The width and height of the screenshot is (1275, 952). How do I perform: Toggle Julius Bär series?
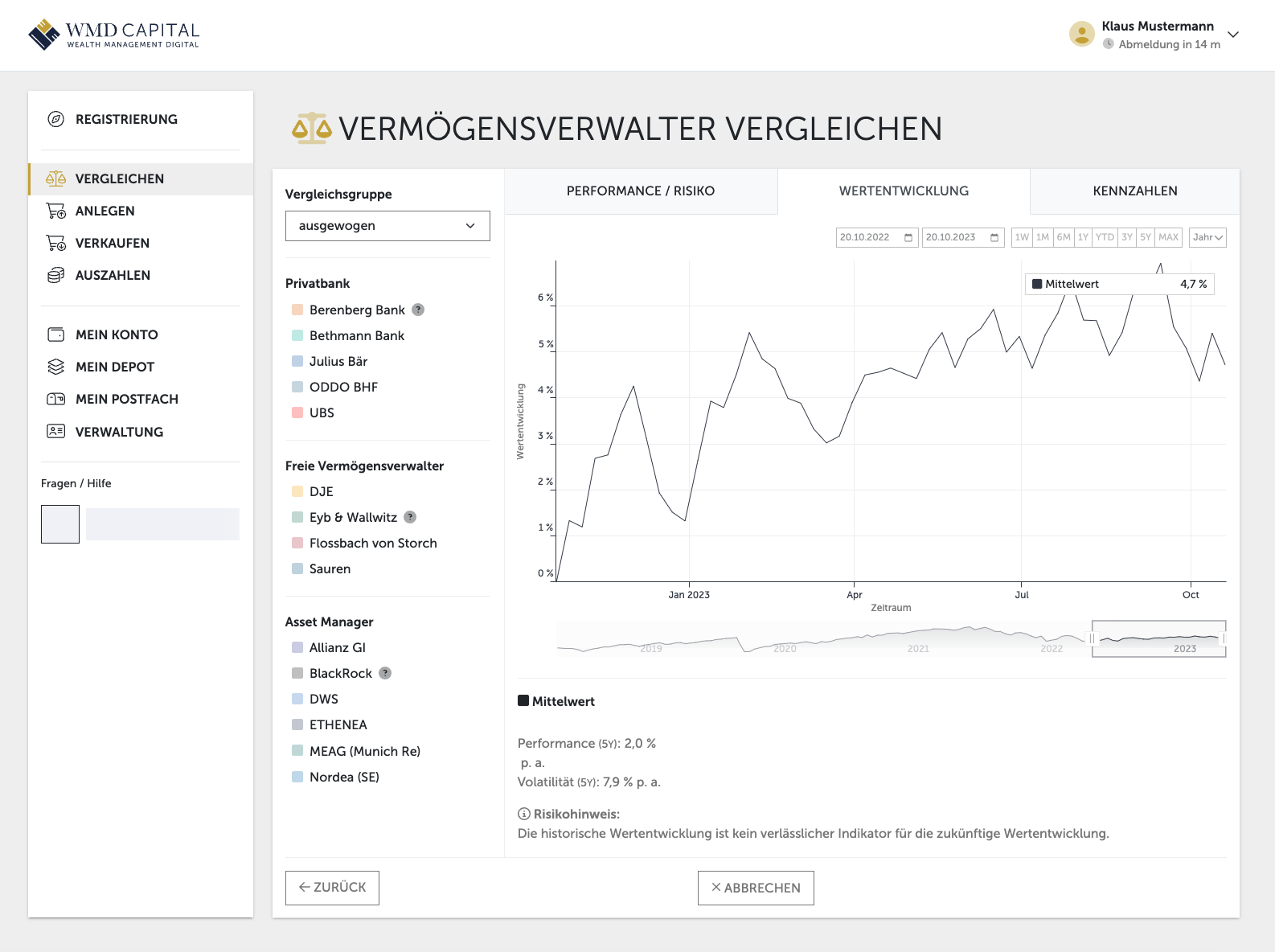(x=330, y=361)
